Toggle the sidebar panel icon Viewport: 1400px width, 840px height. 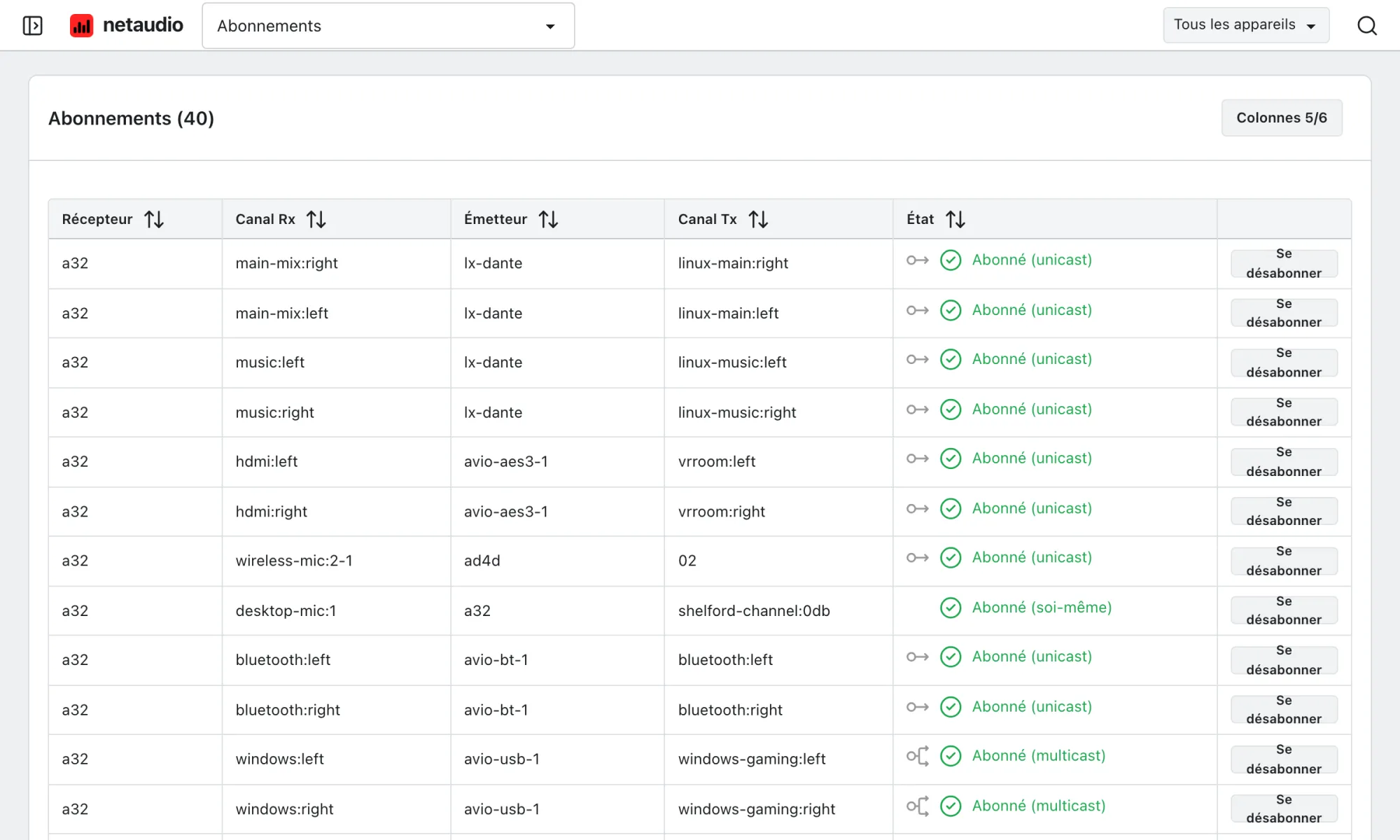point(33,26)
